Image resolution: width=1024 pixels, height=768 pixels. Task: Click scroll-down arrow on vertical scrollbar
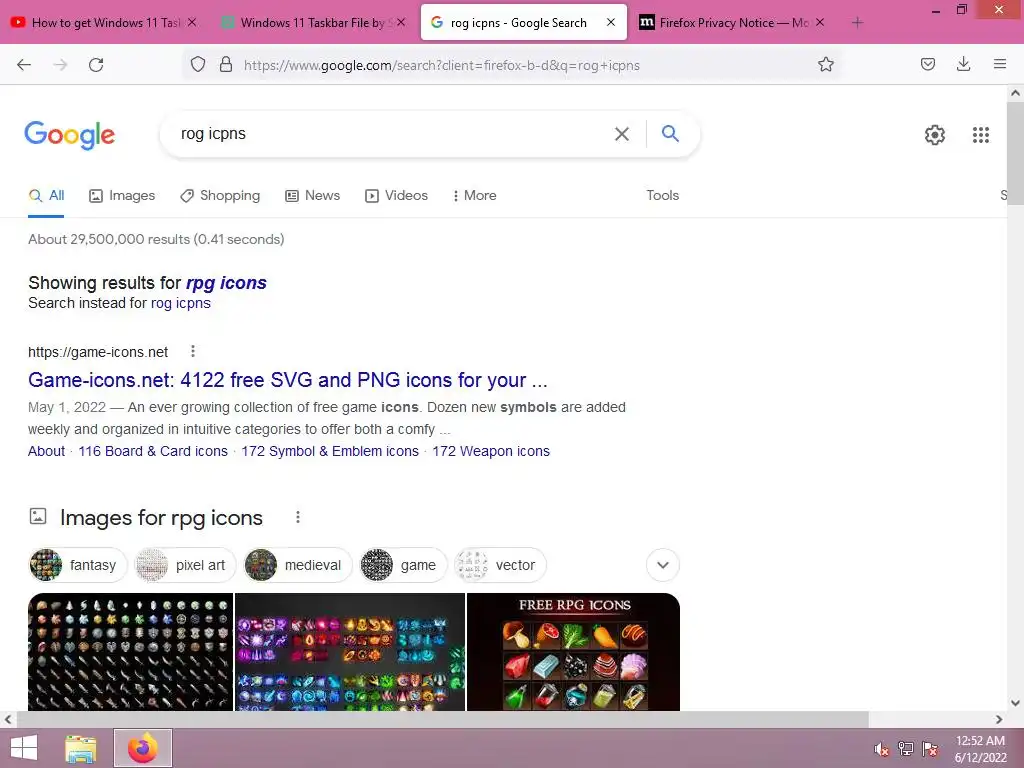pos(1015,703)
